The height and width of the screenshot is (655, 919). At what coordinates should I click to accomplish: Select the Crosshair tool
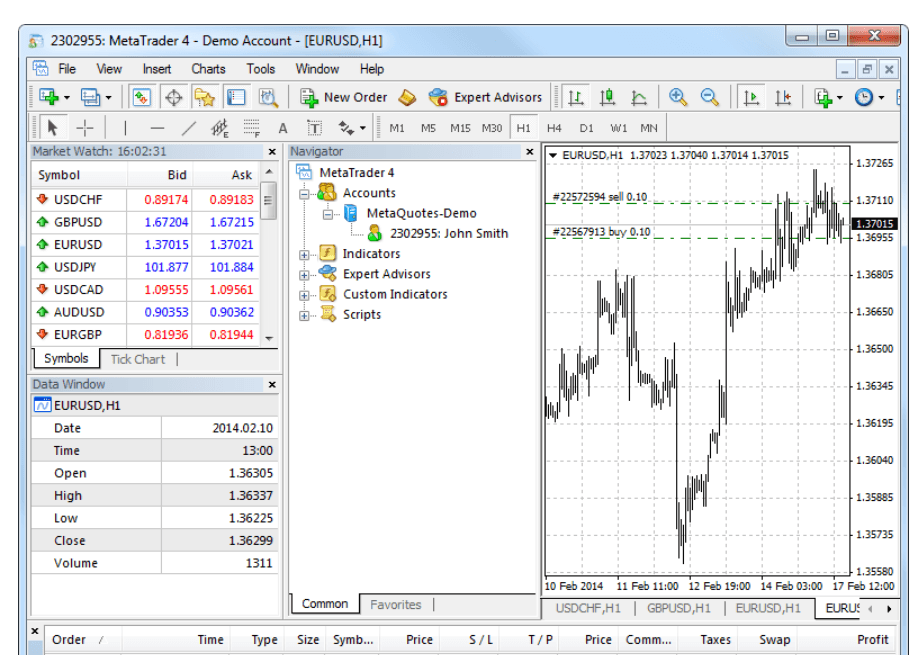pos(85,128)
